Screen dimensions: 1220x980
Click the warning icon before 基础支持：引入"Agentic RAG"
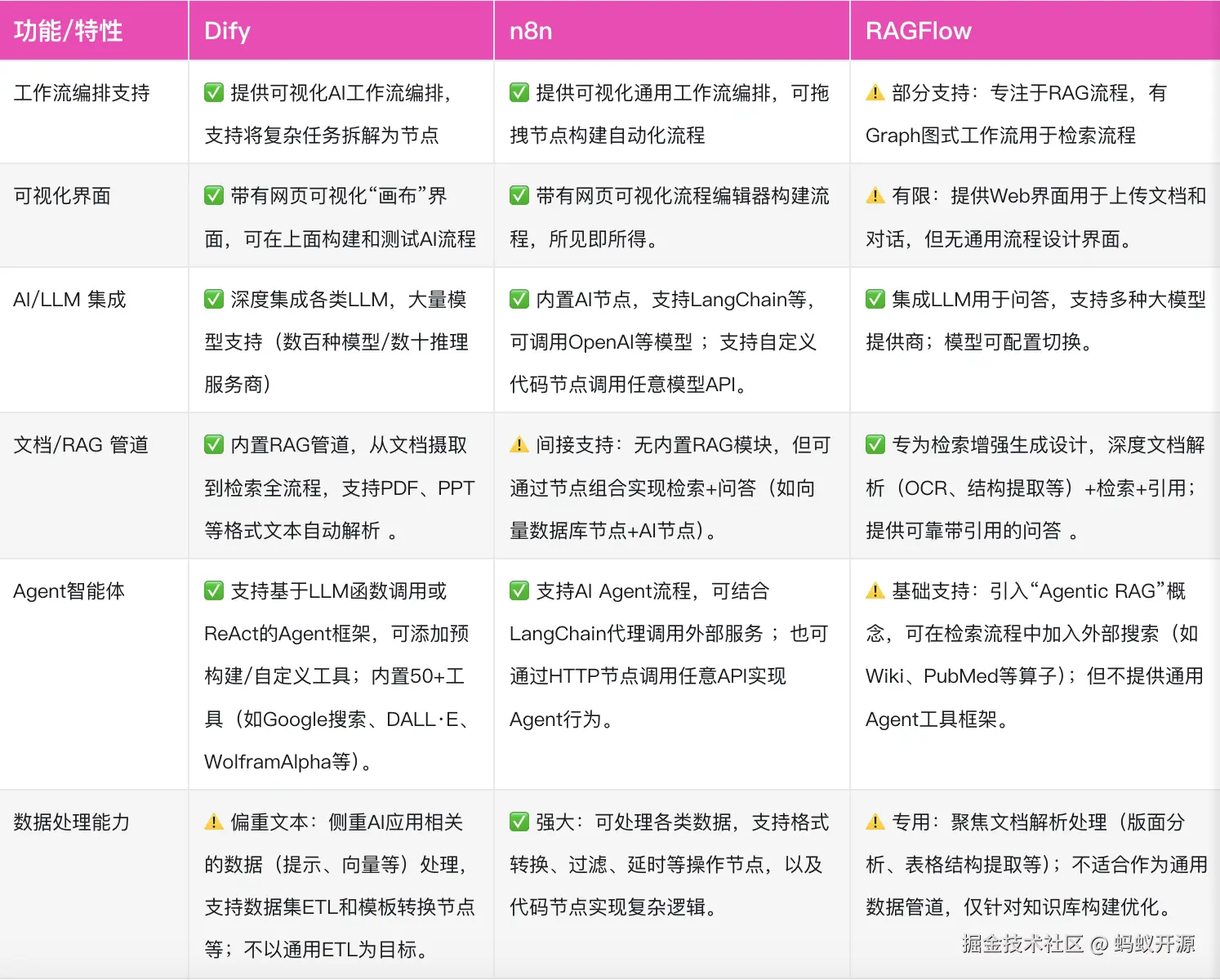(875, 590)
